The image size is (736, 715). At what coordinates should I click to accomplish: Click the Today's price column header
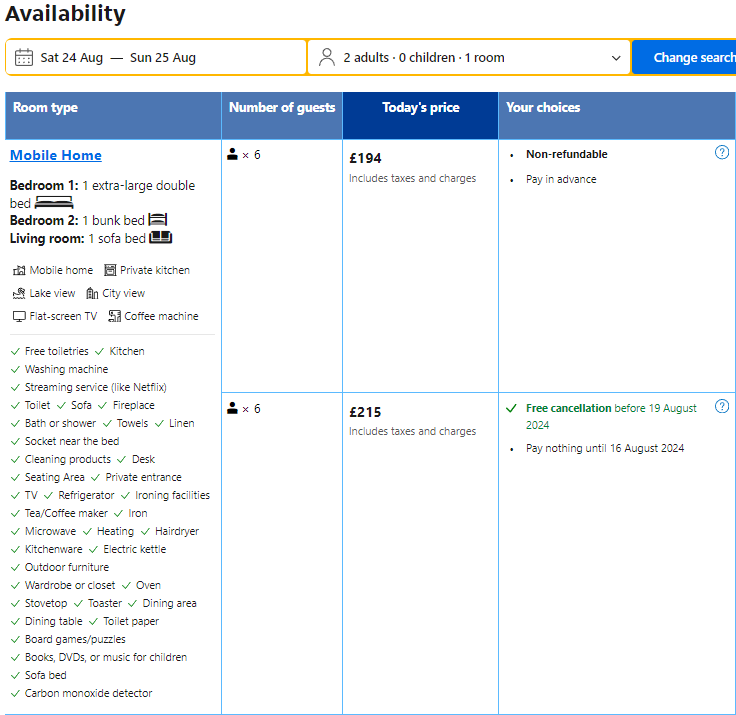(x=420, y=108)
